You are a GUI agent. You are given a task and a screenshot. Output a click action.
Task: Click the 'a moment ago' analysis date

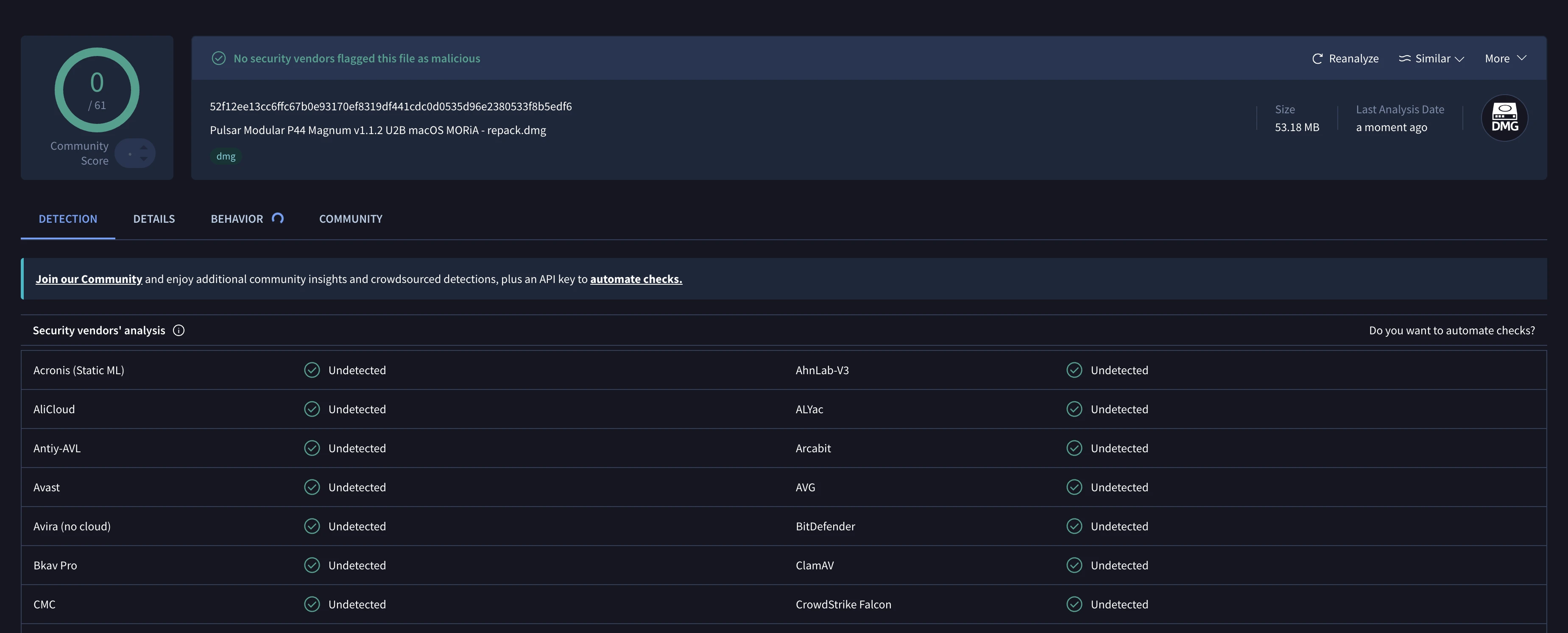(1392, 127)
